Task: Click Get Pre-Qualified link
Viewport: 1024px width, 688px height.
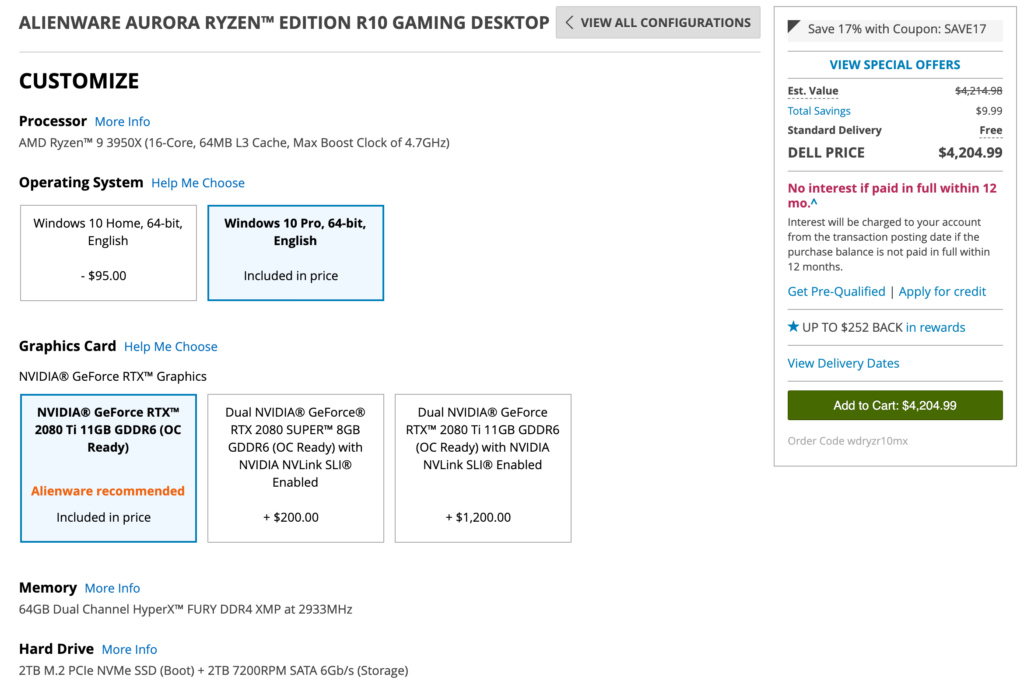Action: (x=836, y=292)
